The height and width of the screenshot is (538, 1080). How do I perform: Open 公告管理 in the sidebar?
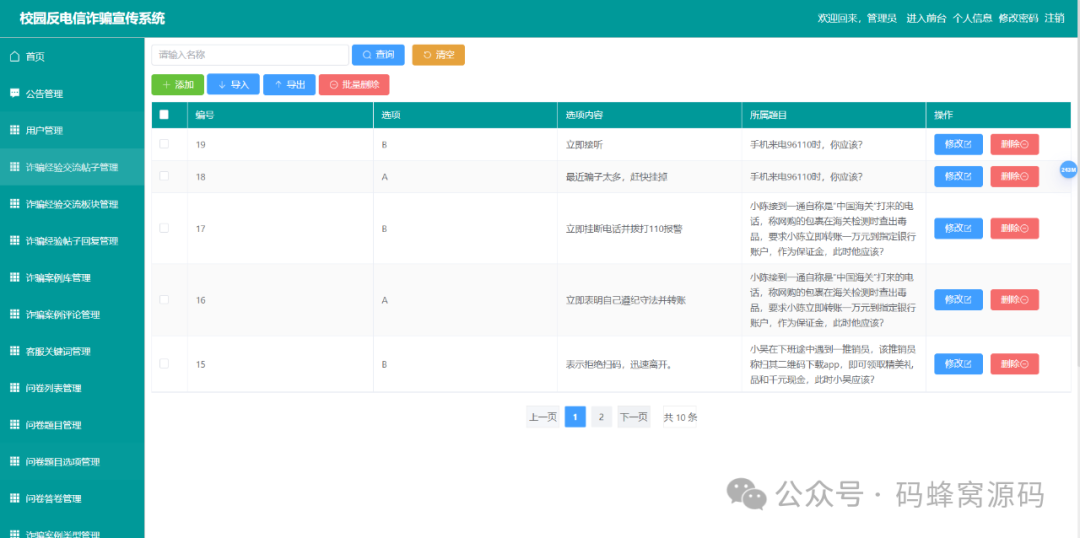pyautogui.click(x=72, y=93)
